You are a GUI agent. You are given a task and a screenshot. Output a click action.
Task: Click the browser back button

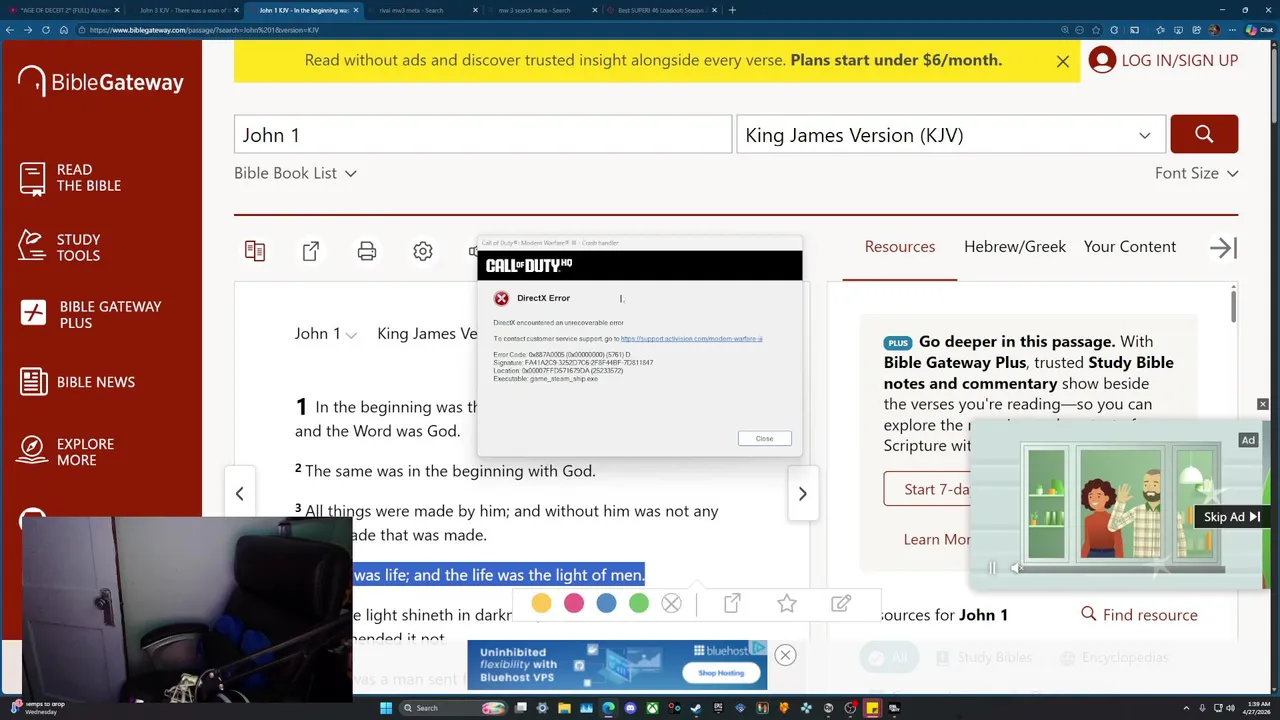click(10, 30)
